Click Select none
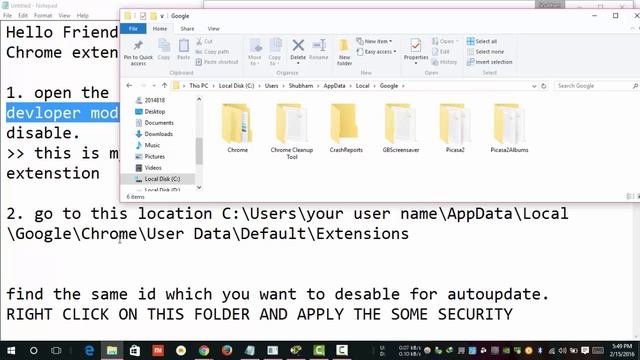 tap(485, 52)
